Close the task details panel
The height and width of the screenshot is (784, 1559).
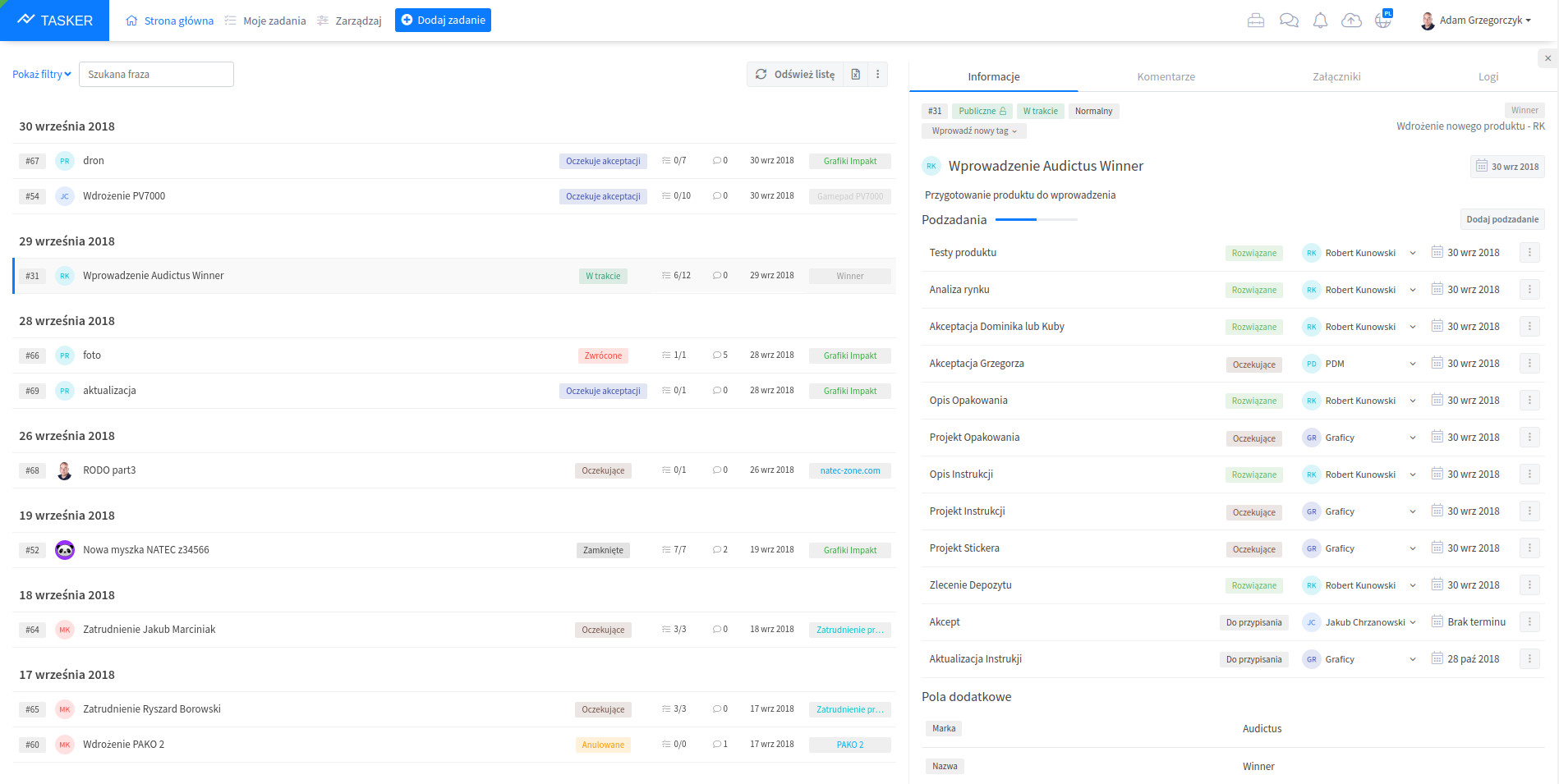[1548, 58]
